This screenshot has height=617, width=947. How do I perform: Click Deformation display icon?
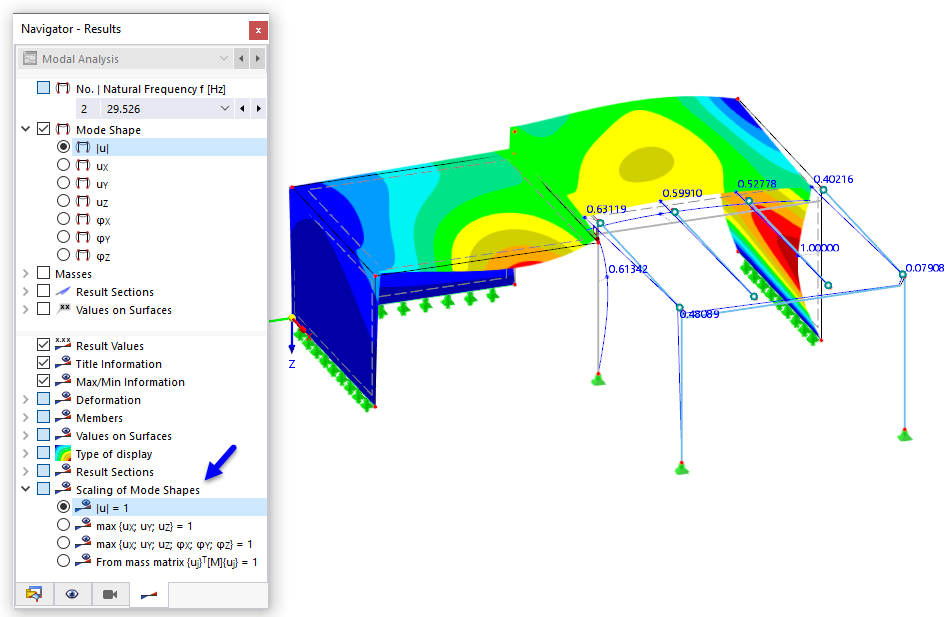63,398
